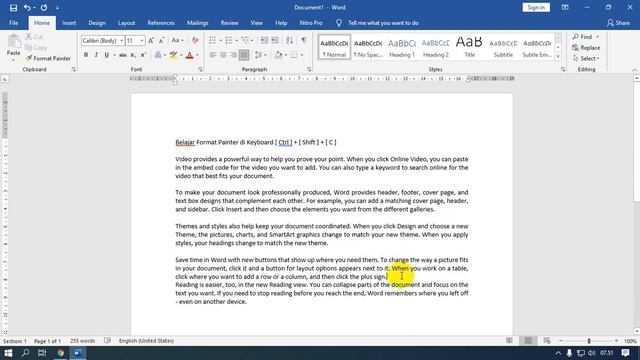Toggle Bold formatting
640x360 pixels.
86,55
